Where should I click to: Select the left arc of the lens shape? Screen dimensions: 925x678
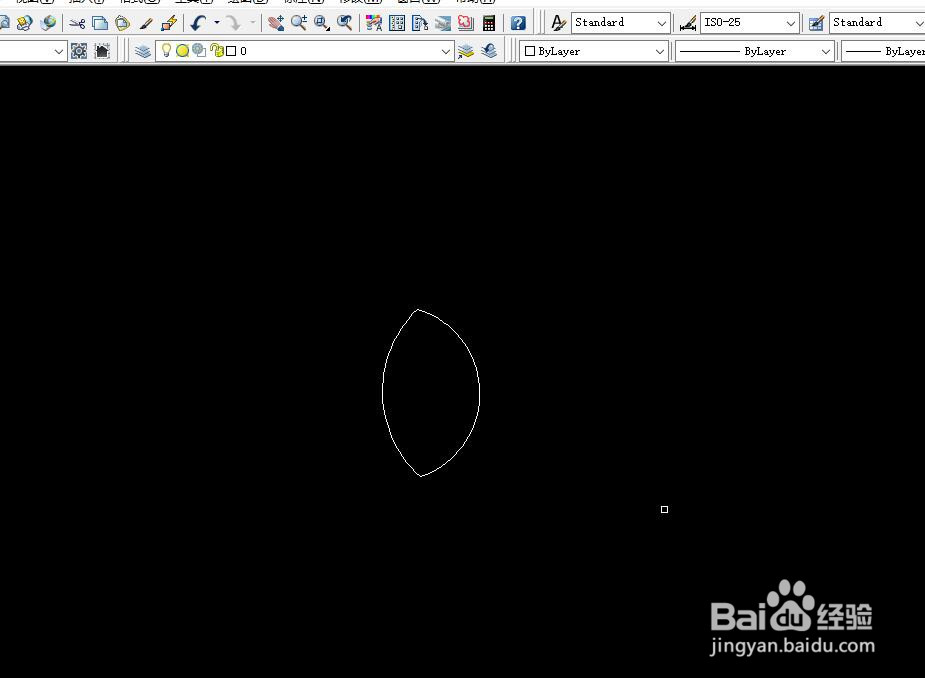[383, 392]
